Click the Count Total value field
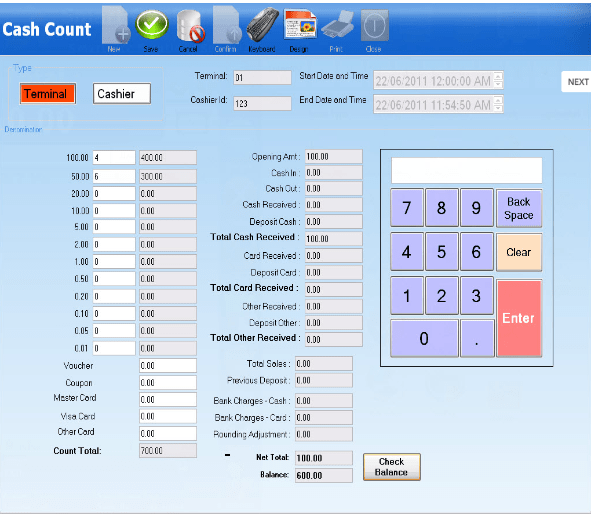 tap(168, 451)
